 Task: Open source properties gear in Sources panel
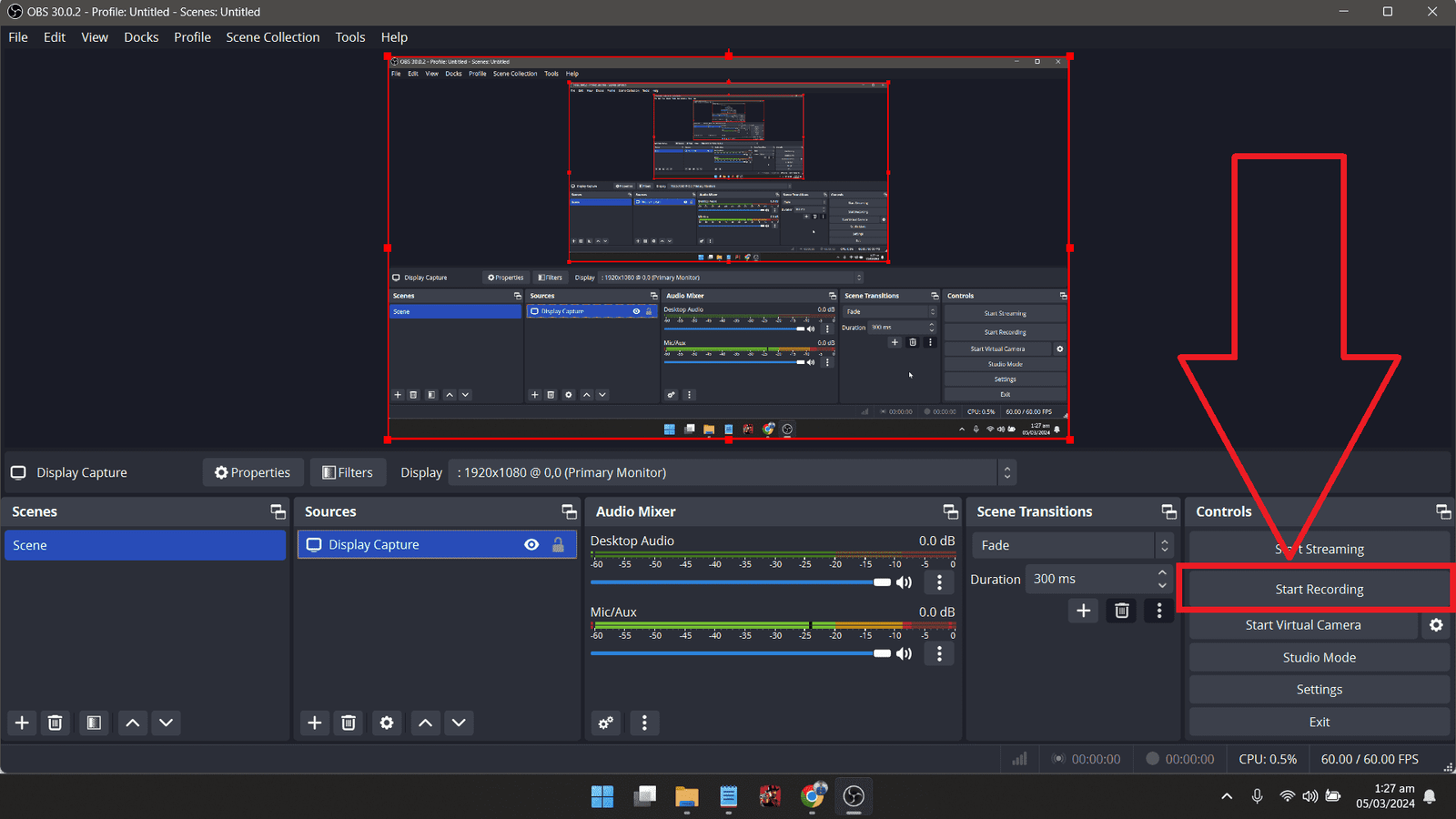coord(387,723)
